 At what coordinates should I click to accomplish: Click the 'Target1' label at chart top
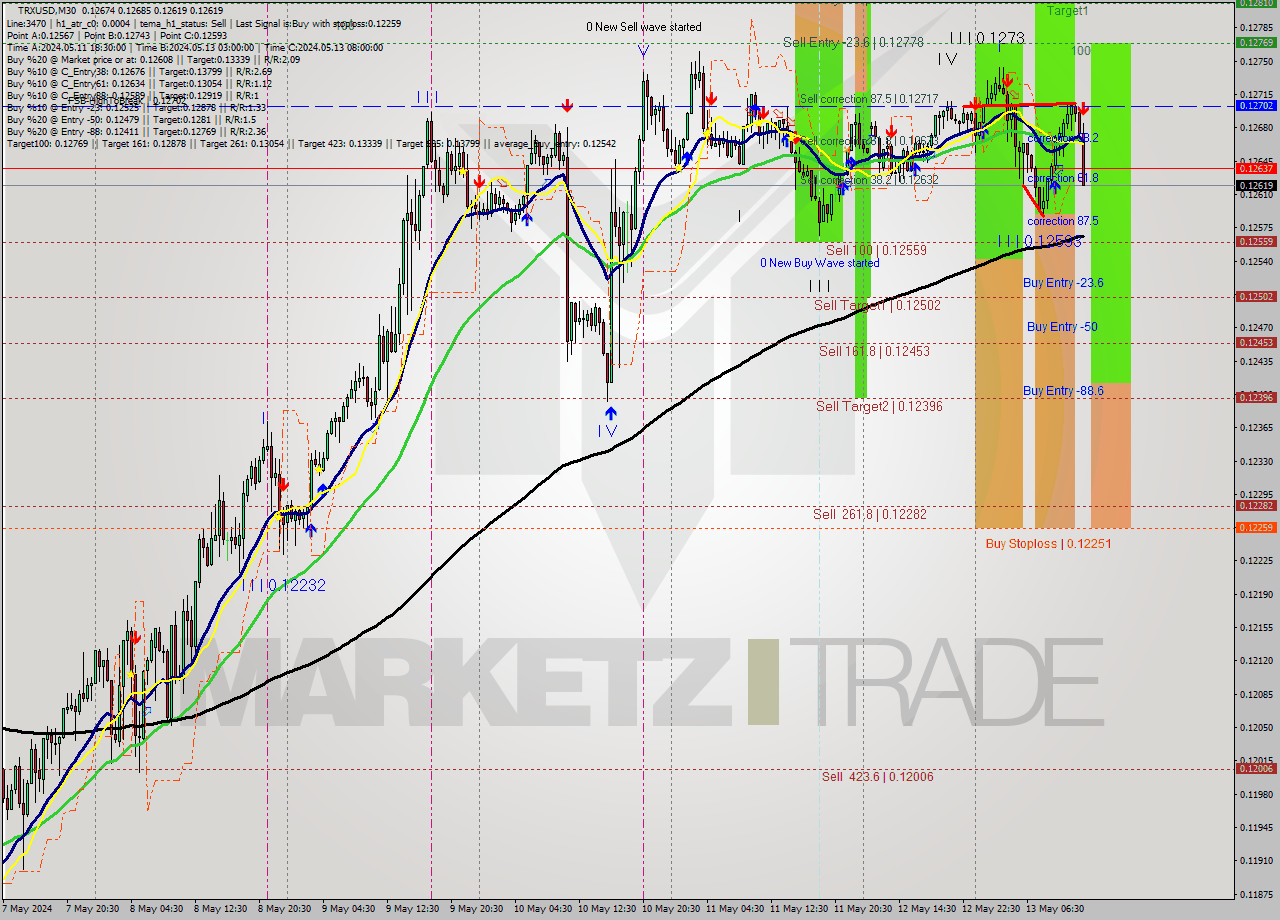[x=1068, y=11]
